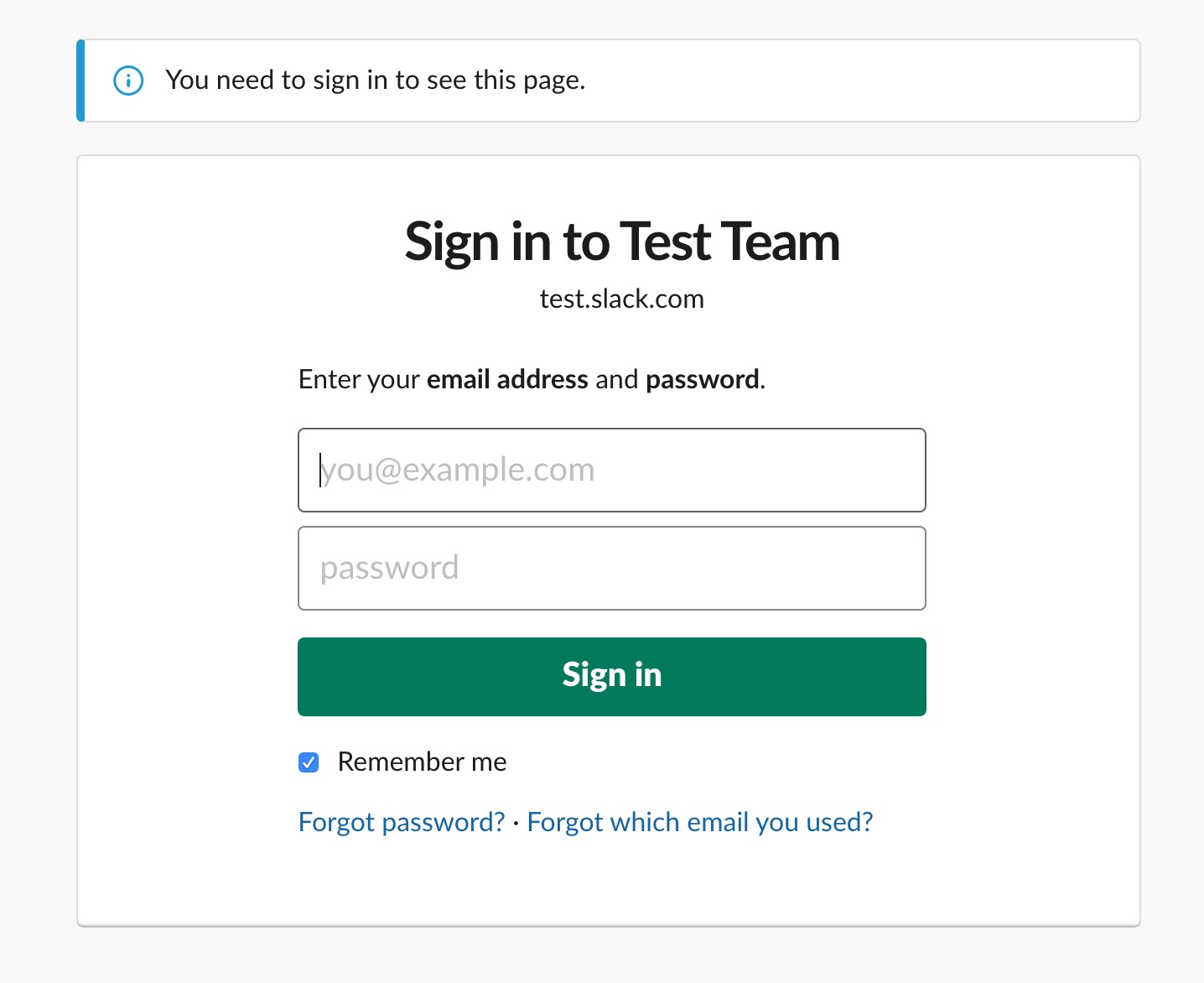Click the dot separator between the Forgot links
This screenshot has width=1204, height=983.
pyautogui.click(x=516, y=823)
